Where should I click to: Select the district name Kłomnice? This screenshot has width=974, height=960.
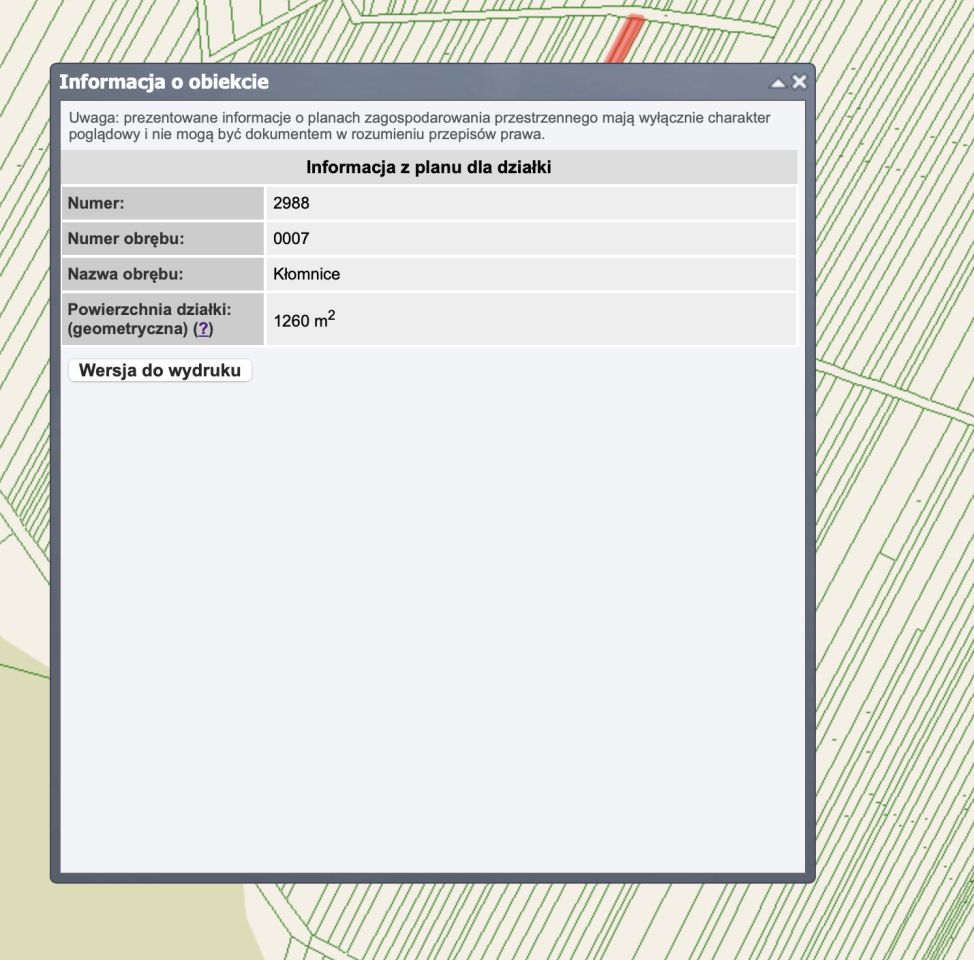tap(307, 274)
